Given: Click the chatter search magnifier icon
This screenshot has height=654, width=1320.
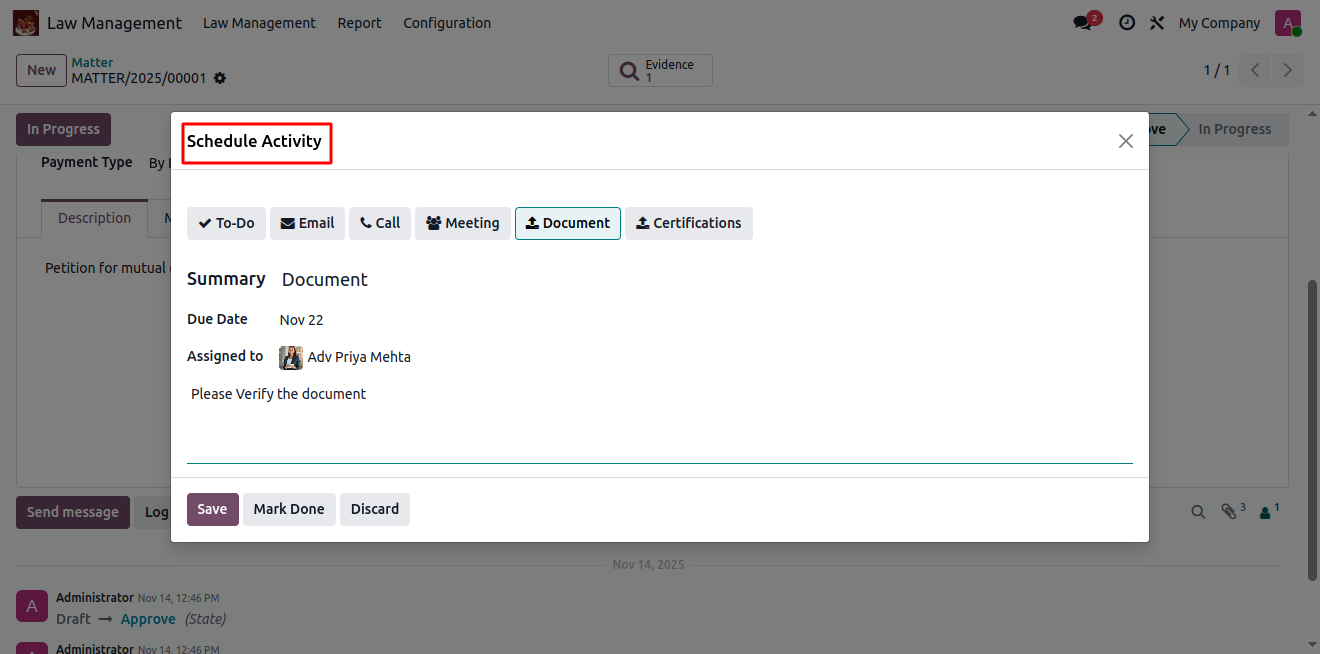Looking at the screenshot, I should pos(1198,512).
